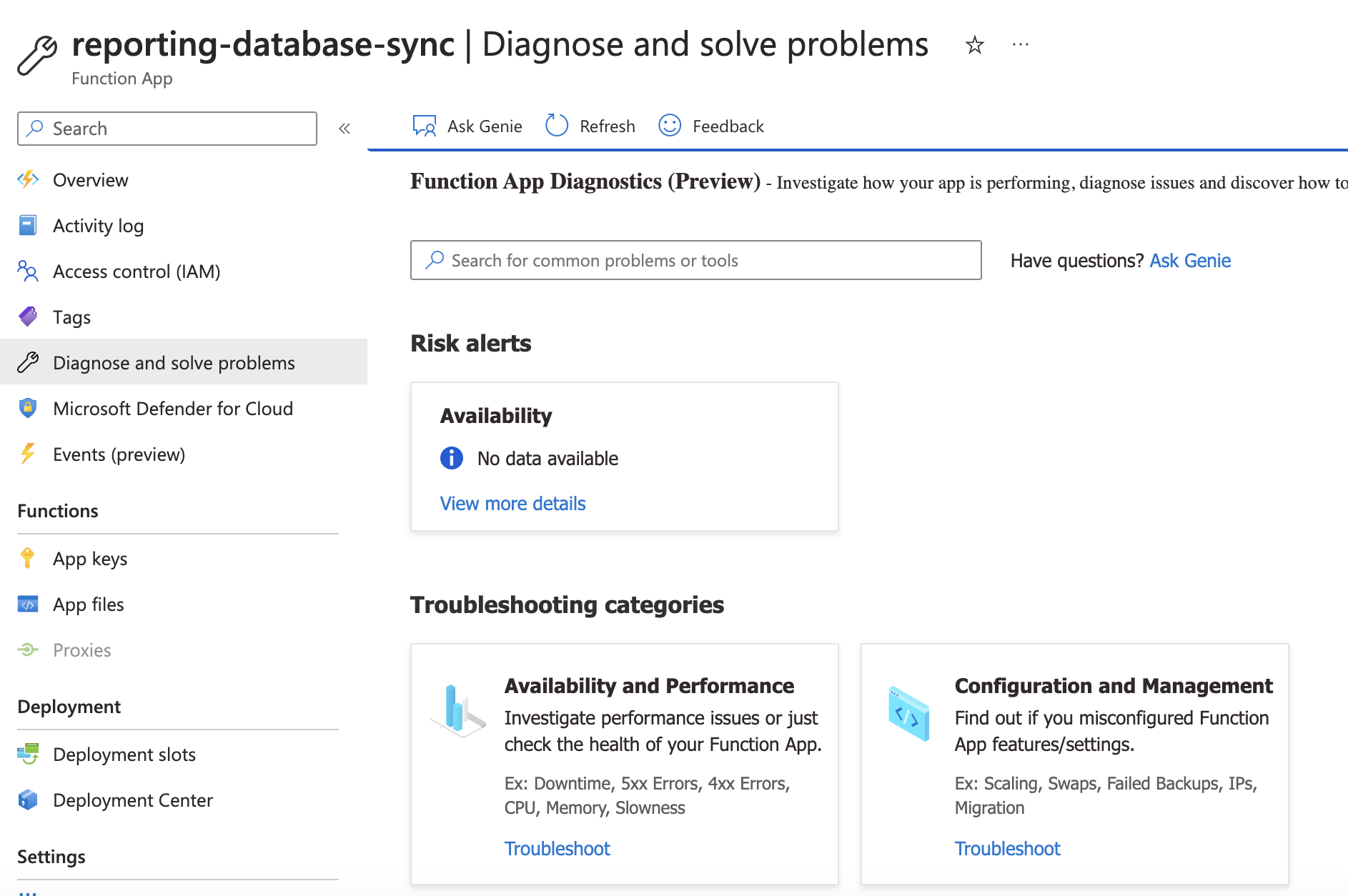Click the common problems search field
Image resolution: width=1348 pixels, height=896 pixels.
[695, 260]
